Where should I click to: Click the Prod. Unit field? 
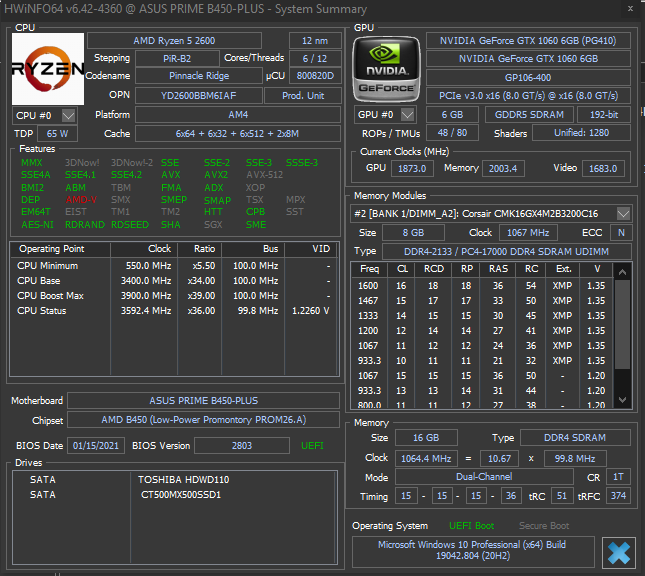click(303, 95)
